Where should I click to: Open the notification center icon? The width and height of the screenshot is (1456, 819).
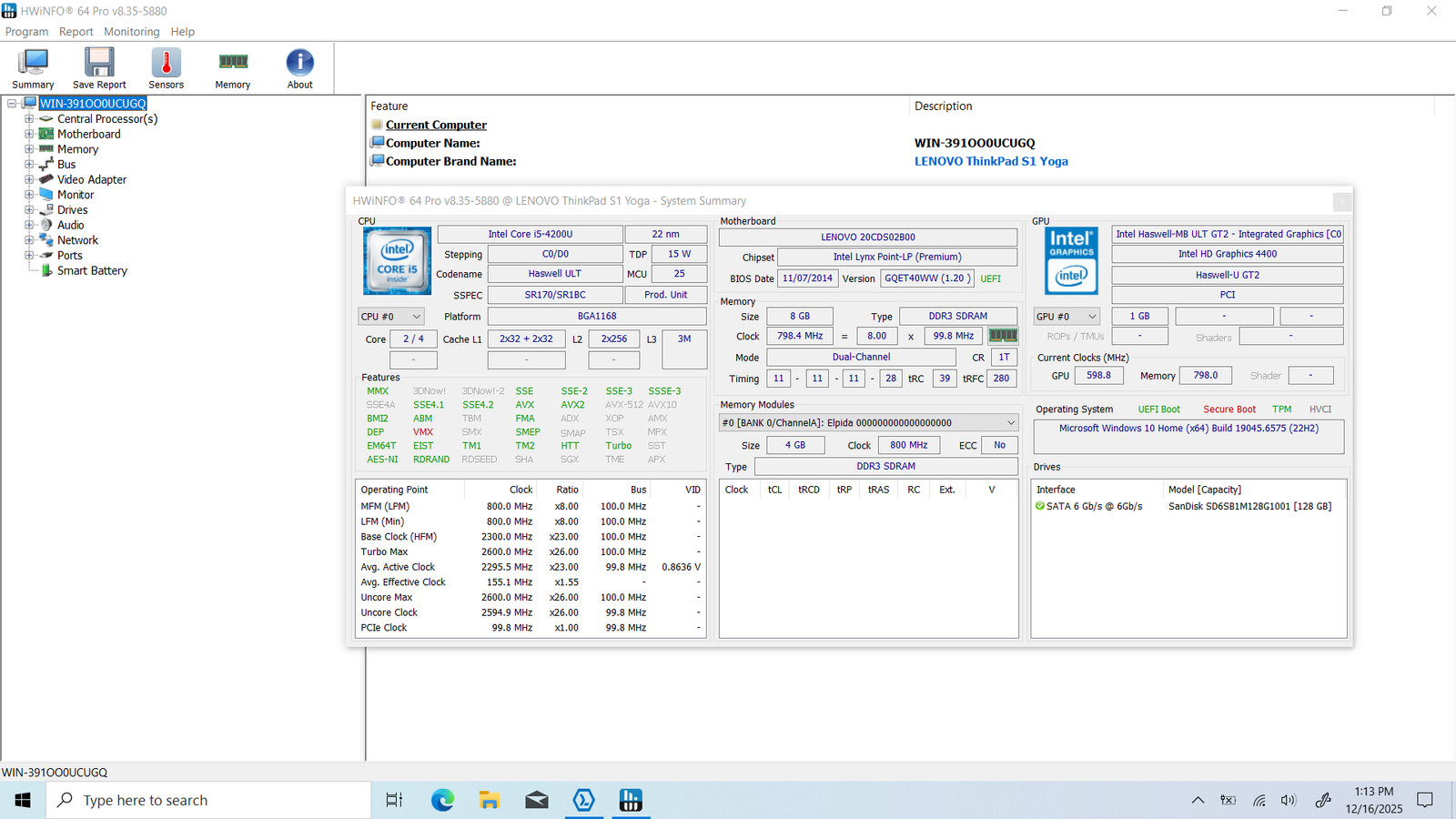pyautogui.click(x=1425, y=800)
